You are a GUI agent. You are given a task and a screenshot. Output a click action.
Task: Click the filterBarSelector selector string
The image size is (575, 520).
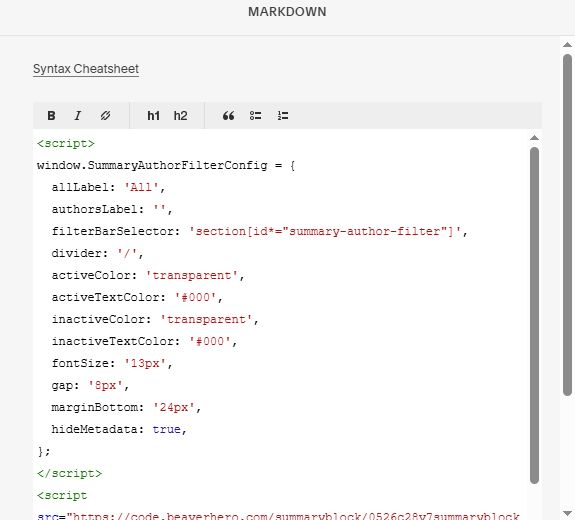[x=325, y=231]
